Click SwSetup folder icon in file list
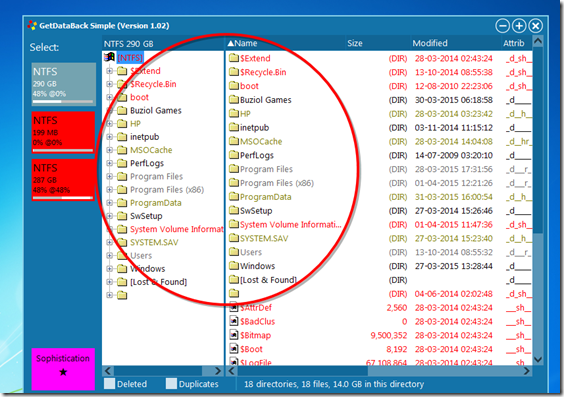Viewport: 564px width, 397px height. click(234, 210)
